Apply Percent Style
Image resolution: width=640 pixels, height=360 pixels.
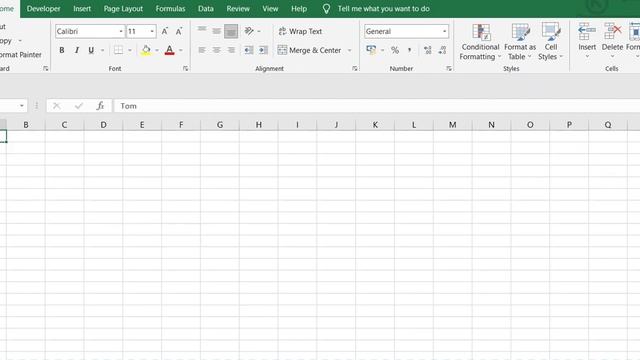coord(395,50)
